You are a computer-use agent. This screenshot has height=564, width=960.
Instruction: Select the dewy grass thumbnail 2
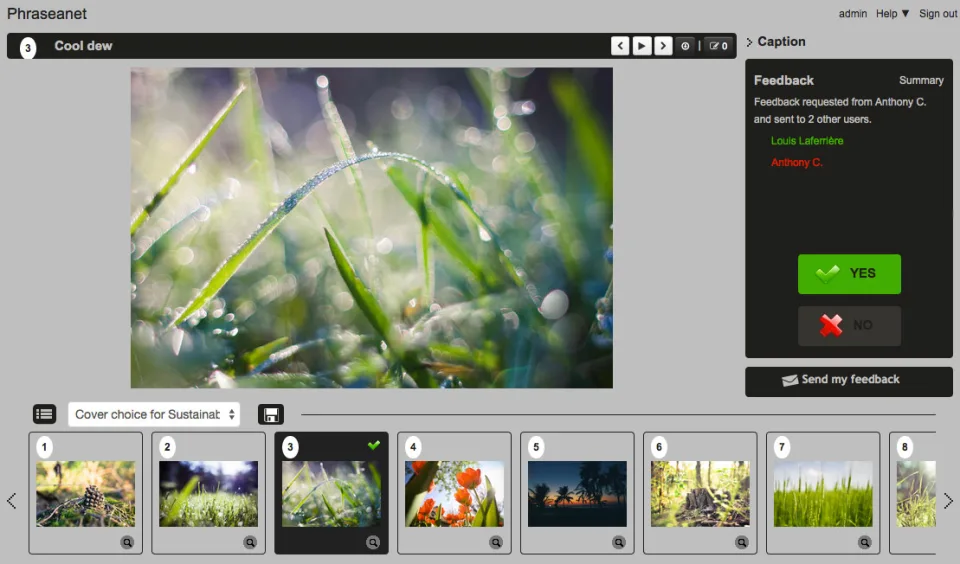pos(209,494)
